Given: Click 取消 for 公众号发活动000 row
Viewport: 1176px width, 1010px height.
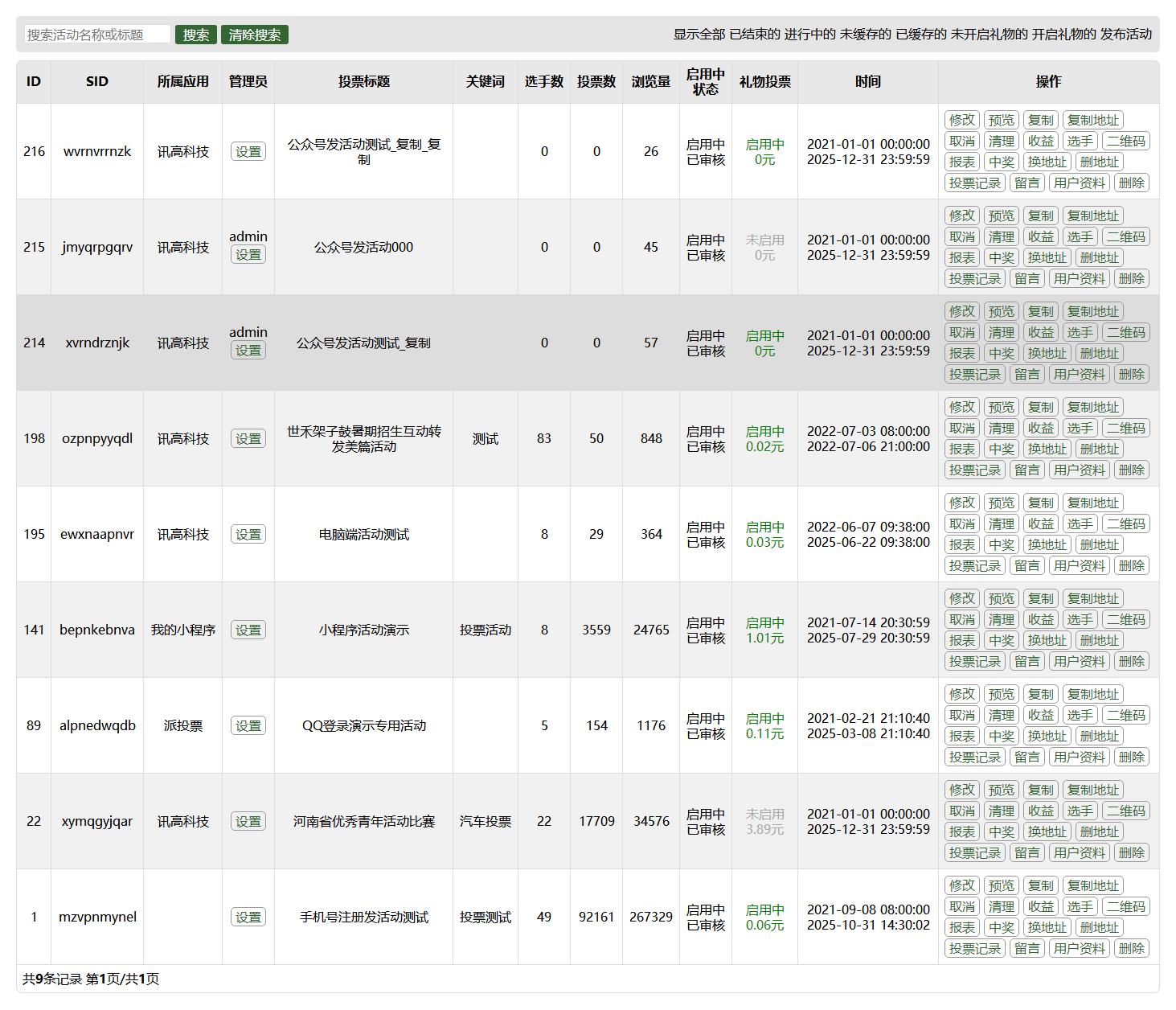Looking at the screenshot, I should (962, 236).
